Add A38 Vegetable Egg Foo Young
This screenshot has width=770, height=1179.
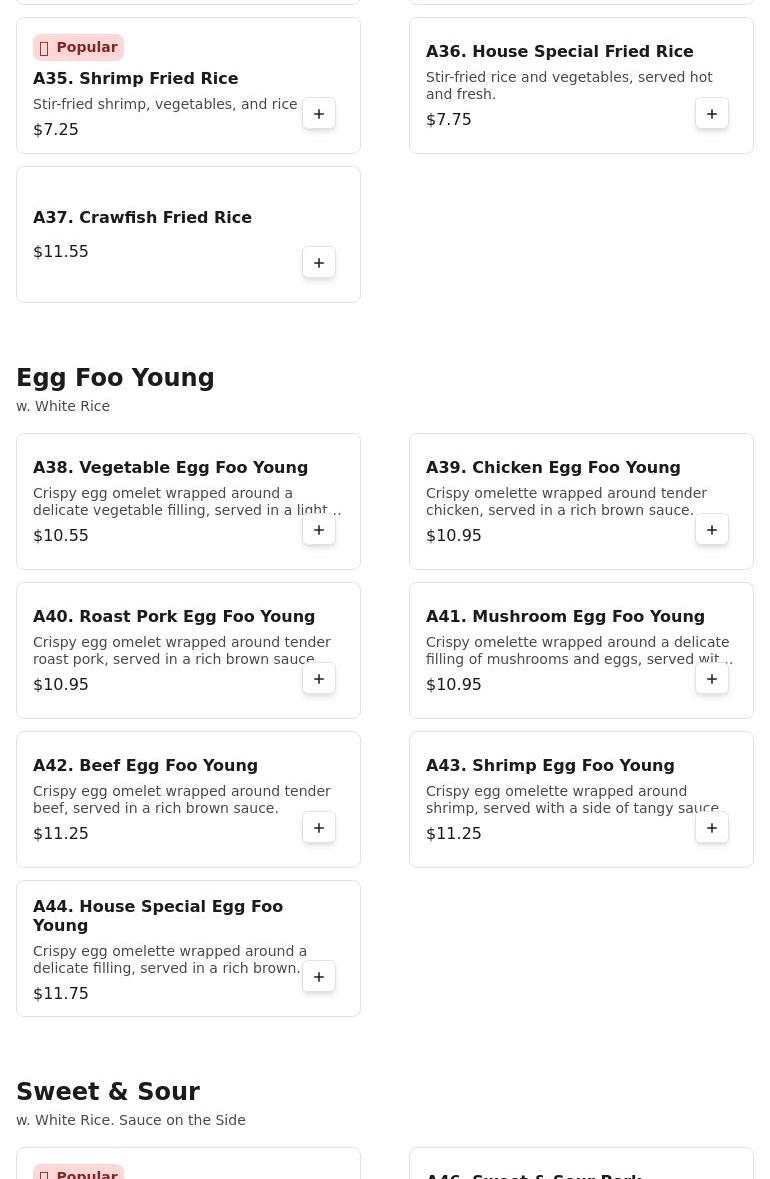coord(319,529)
